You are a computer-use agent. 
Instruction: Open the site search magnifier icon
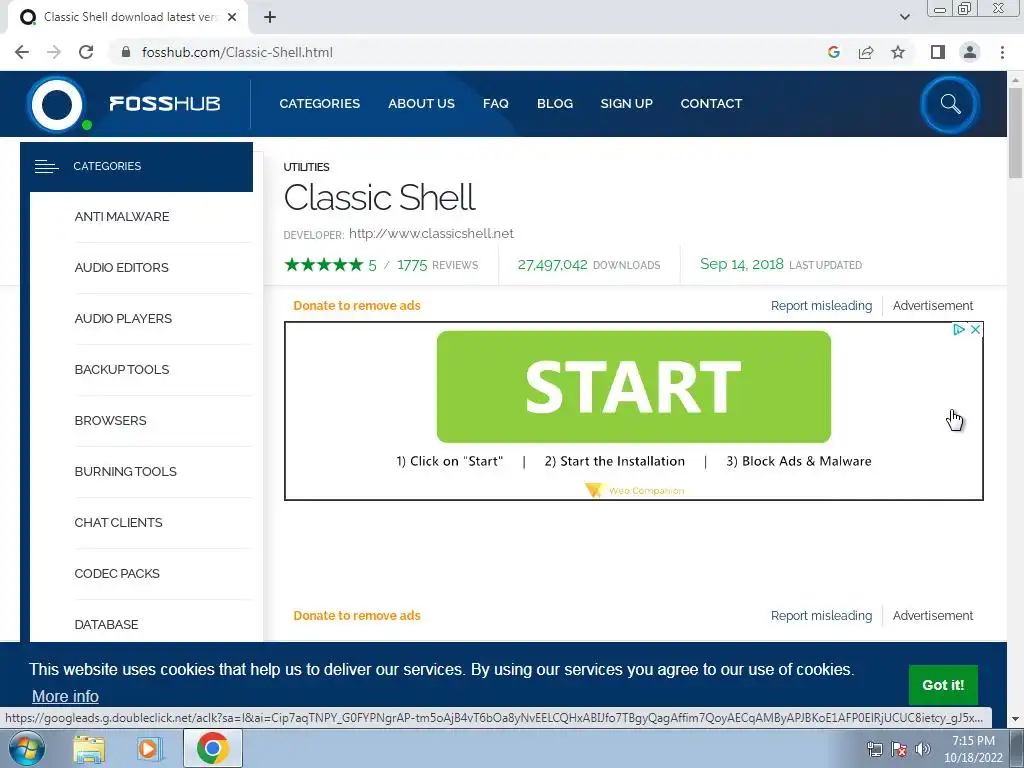tap(950, 104)
